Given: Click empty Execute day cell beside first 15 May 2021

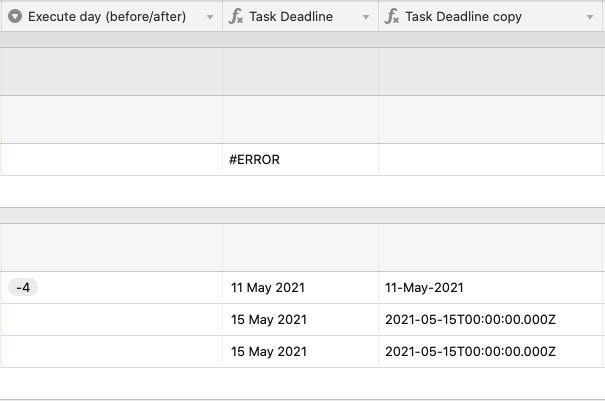Looking at the screenshot, I should pos(112,320).
